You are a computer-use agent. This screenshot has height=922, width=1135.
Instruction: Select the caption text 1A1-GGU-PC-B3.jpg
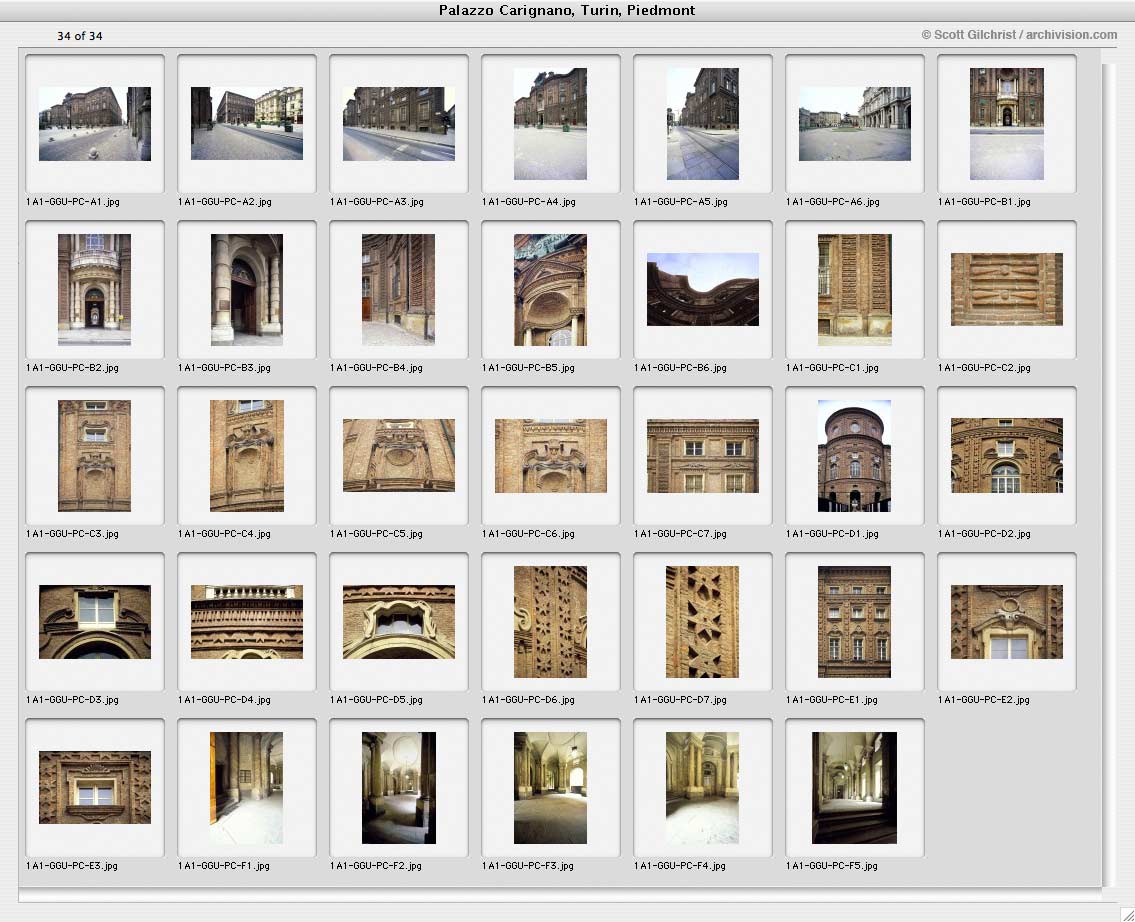pos(224,368)
